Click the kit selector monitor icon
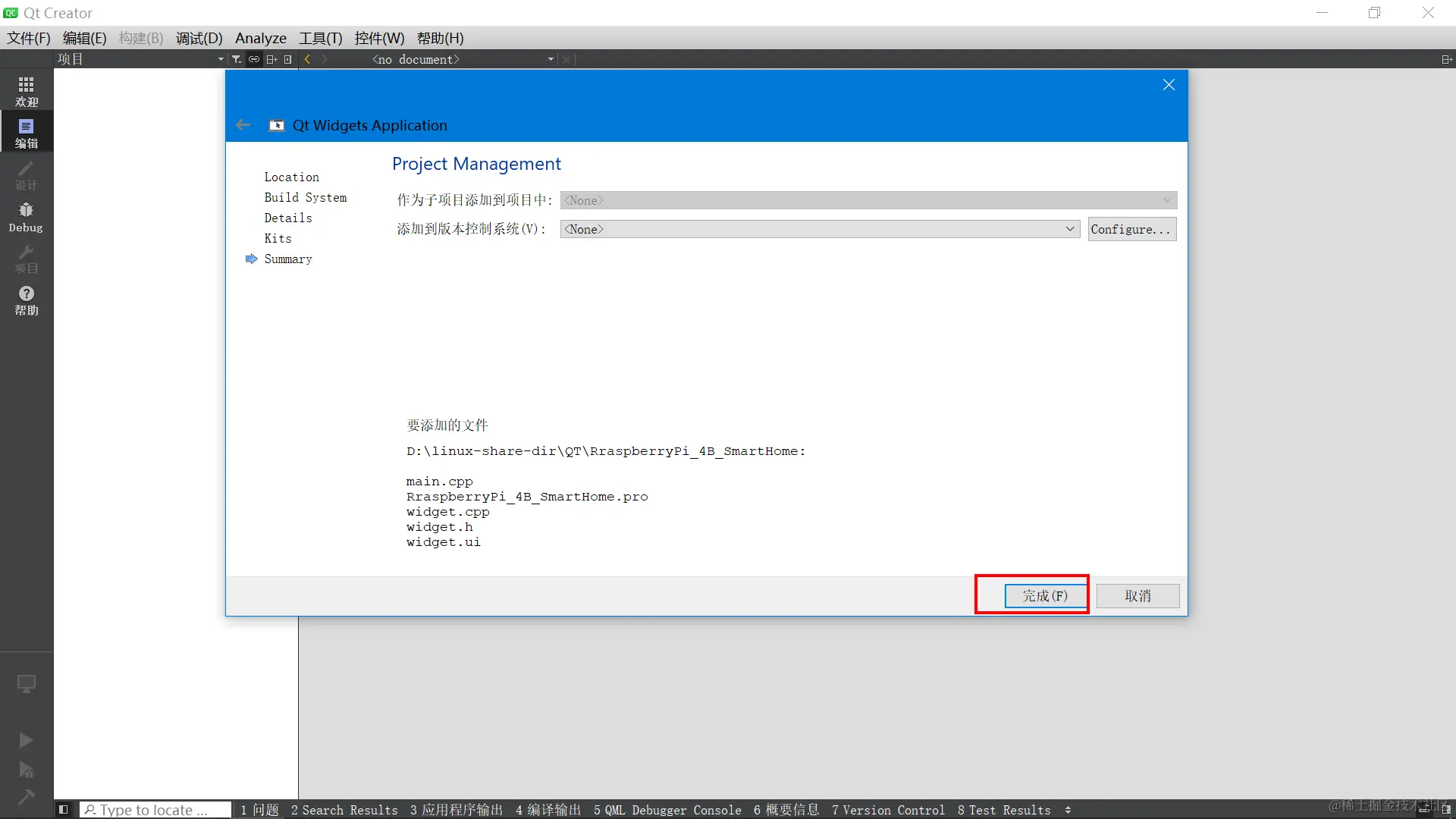 [x=27, y=684]
